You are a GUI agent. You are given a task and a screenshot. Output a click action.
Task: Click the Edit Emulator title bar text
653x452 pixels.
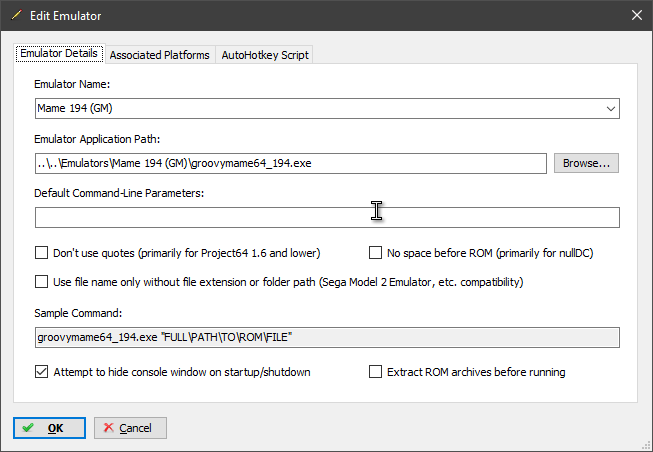65,16
